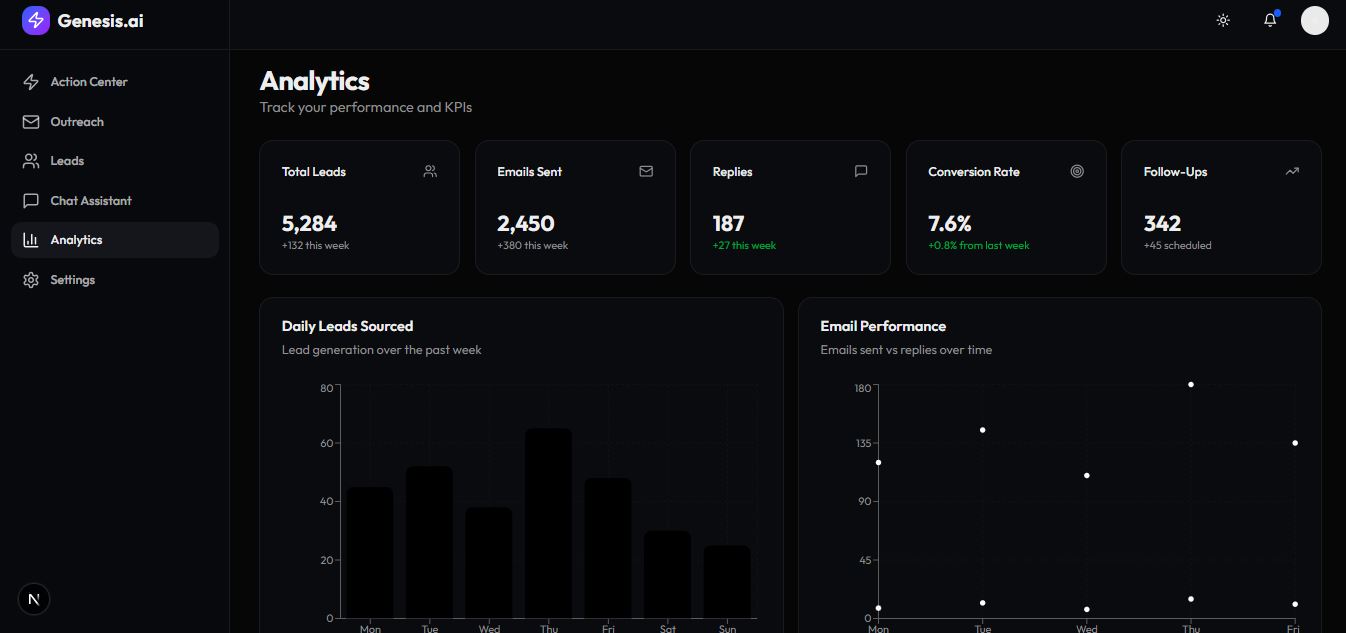Click the target icon on Conversion Rate card
1346x633 pixels.
[1077, 171]
